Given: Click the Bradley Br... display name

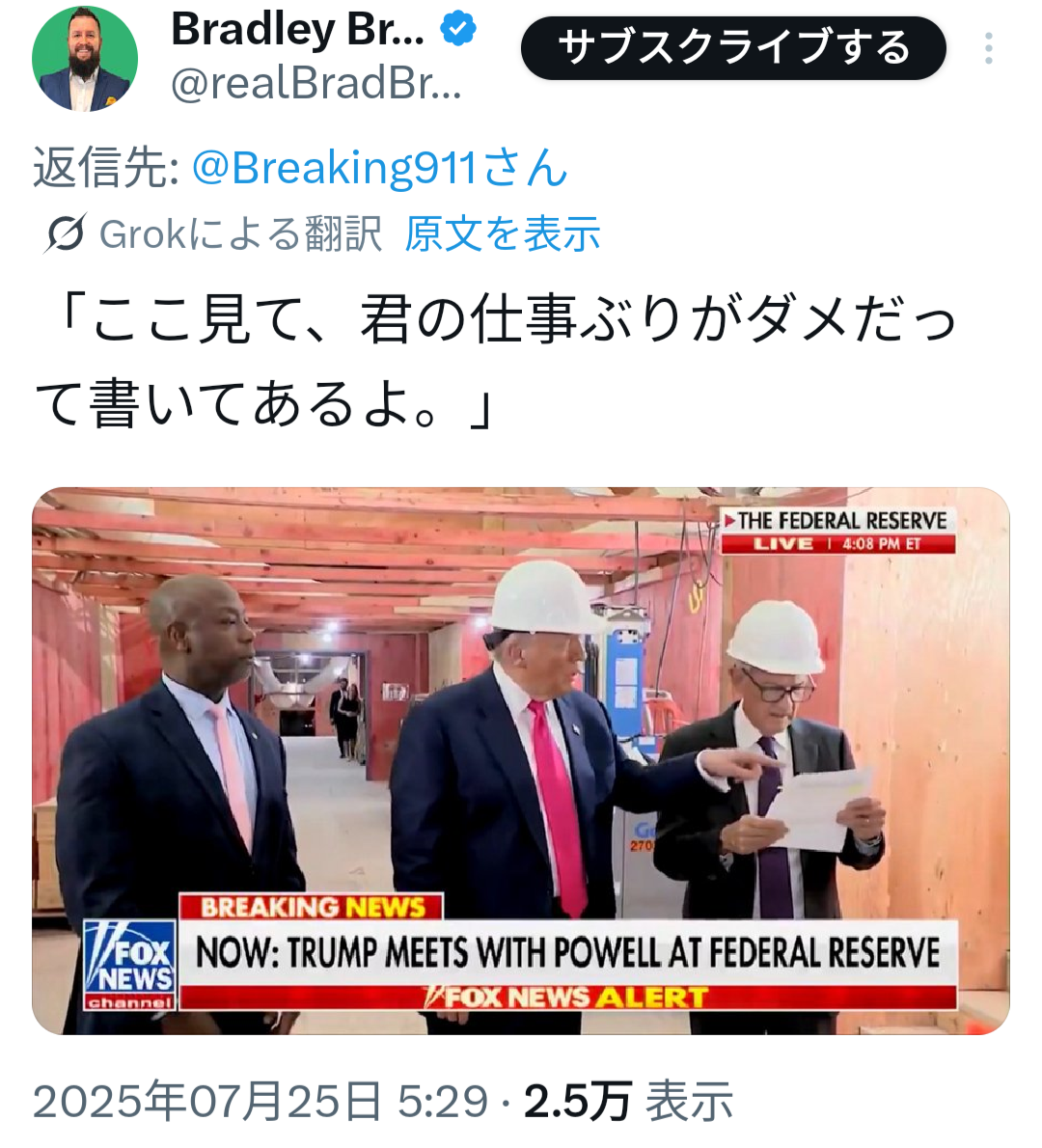Looking at the screenshot, I should click(297, 29).
